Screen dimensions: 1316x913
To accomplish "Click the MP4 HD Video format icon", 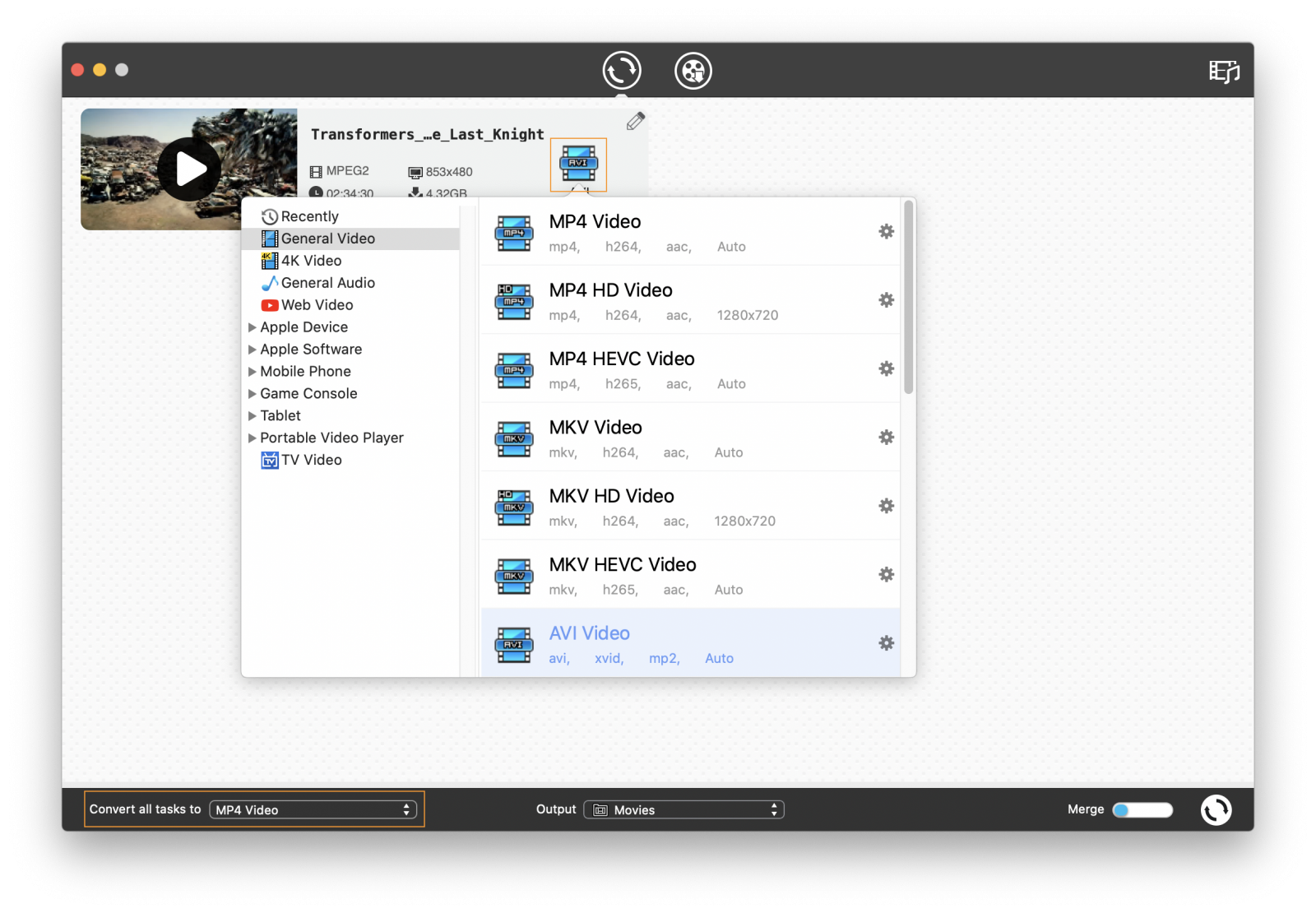I will (x=514, y=302).
